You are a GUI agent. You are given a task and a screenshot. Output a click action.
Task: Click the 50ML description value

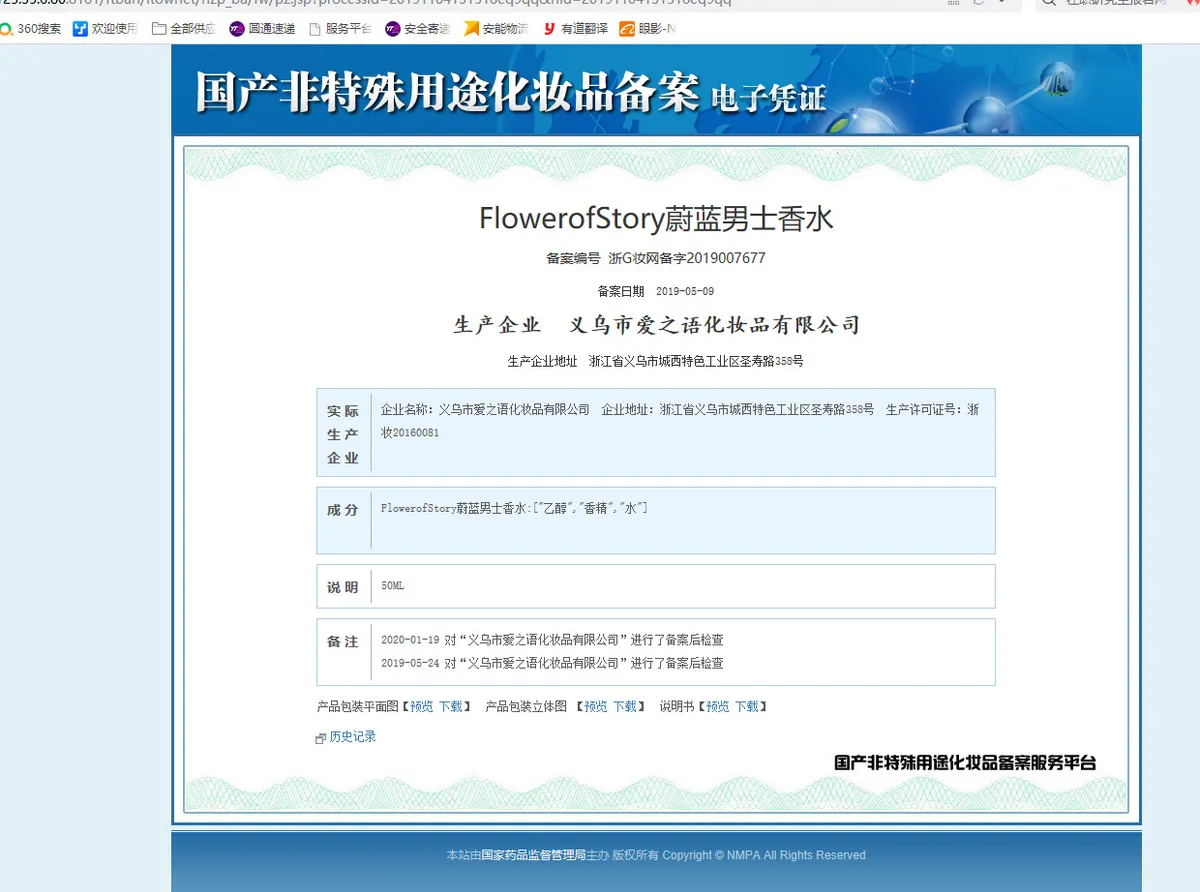pyautogui.click(x=393, y=586)
